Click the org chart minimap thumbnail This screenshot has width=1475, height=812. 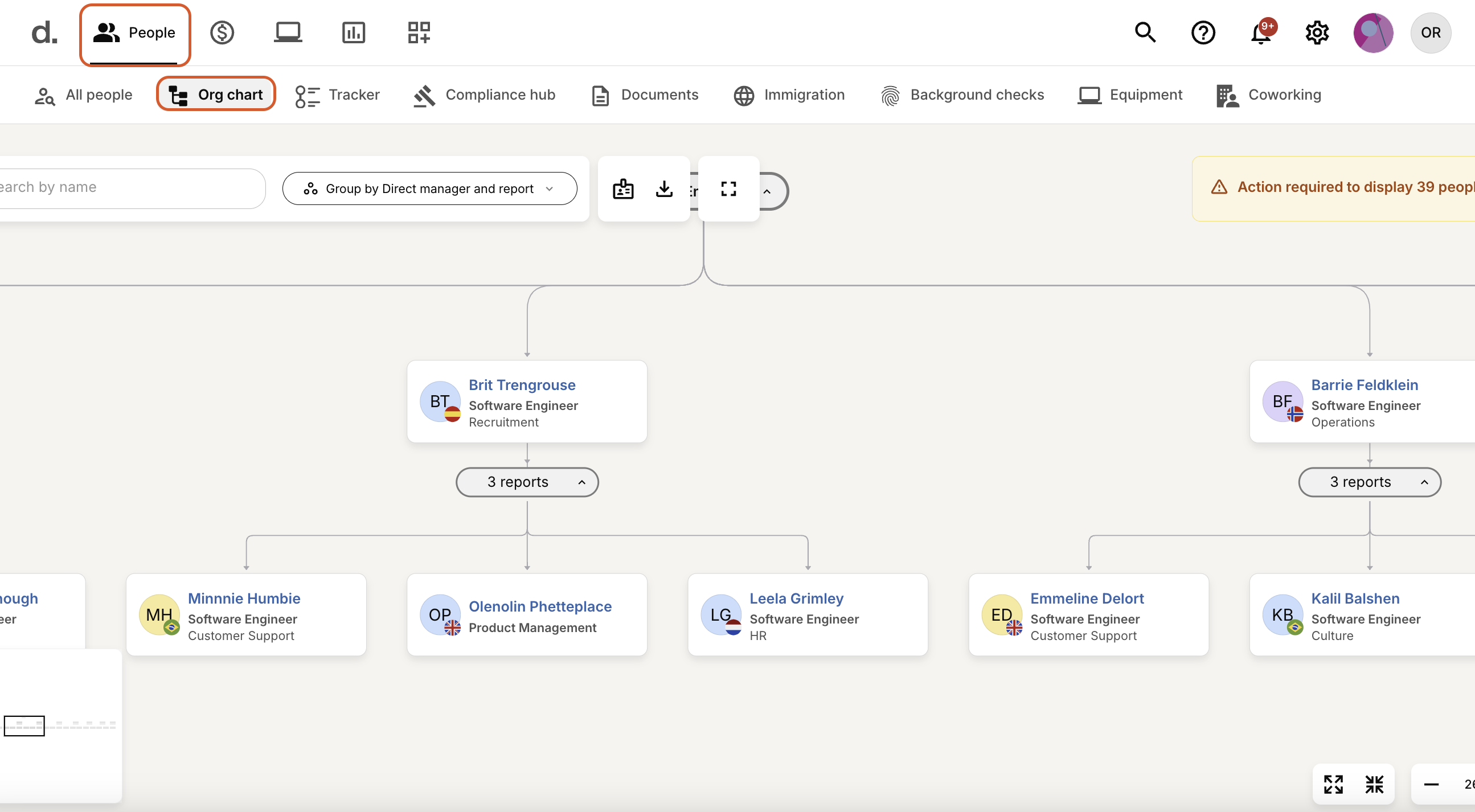[60, 725]
